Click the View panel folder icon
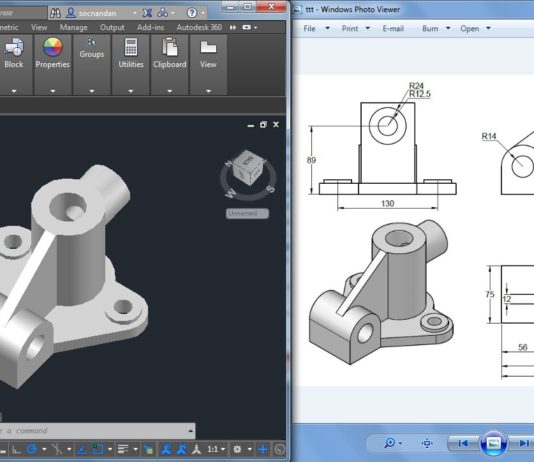 point(208,47)
